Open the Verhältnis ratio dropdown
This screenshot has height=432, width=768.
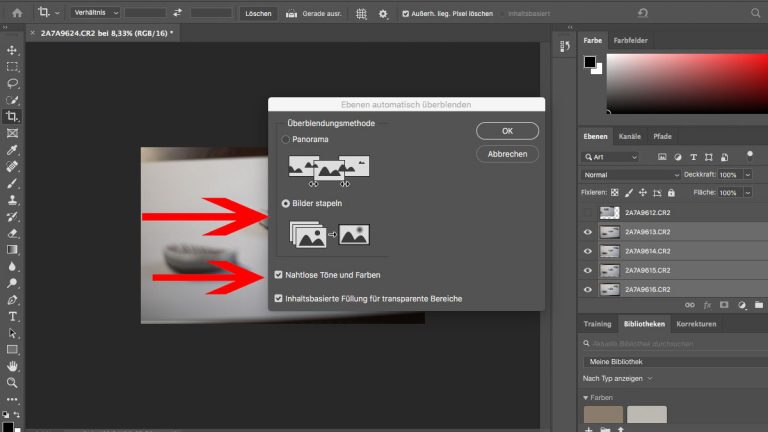(x=98, y=13)
